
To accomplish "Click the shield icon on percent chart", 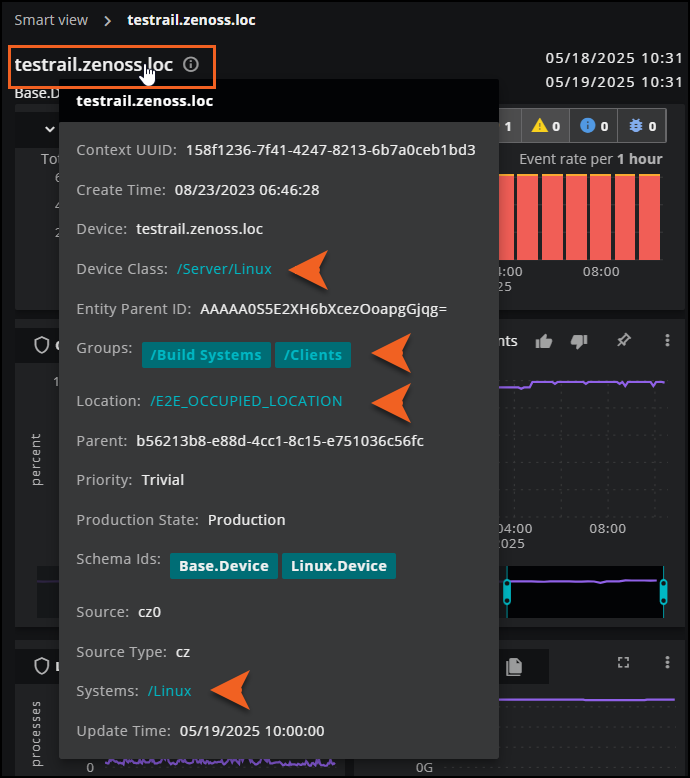I will click(x=42, y=345).
